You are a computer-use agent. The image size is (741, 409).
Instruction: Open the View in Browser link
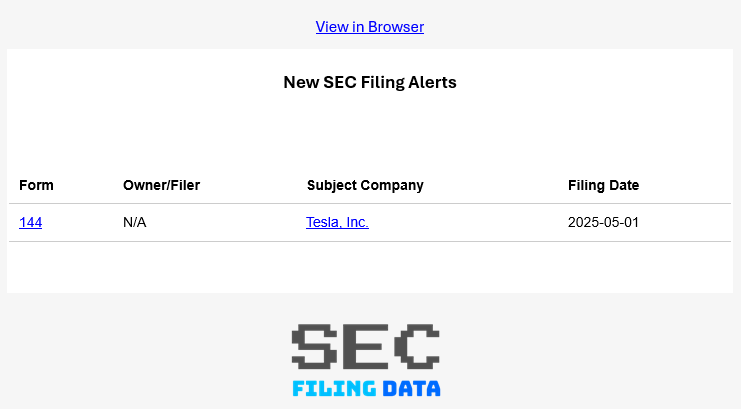[x=369, y=27]
